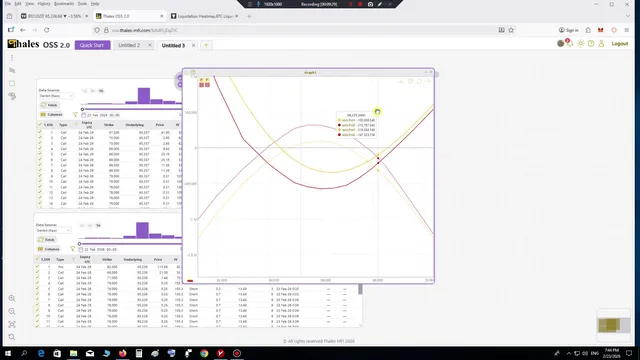Open the File menu in Firefox
The image size is (640, 360).
click(x=7, y=4)
